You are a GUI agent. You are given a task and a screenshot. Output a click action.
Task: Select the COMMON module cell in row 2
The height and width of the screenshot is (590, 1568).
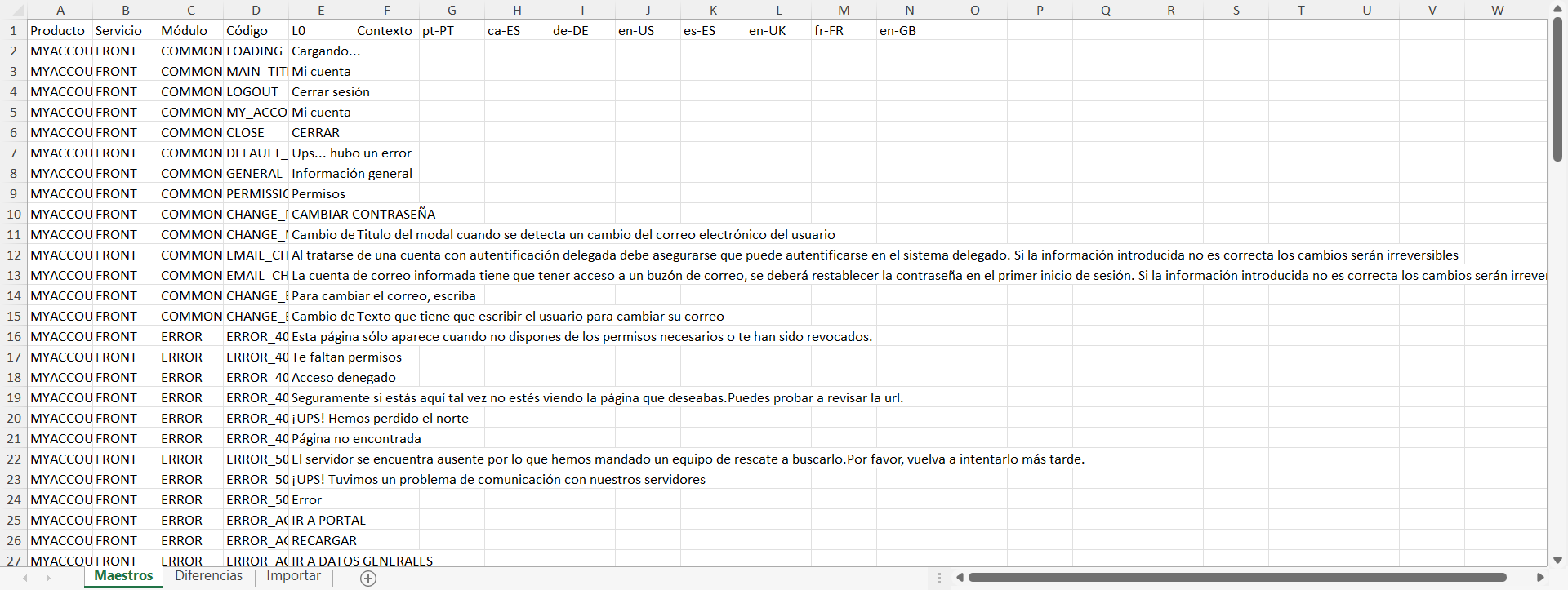tap(191, 51)
